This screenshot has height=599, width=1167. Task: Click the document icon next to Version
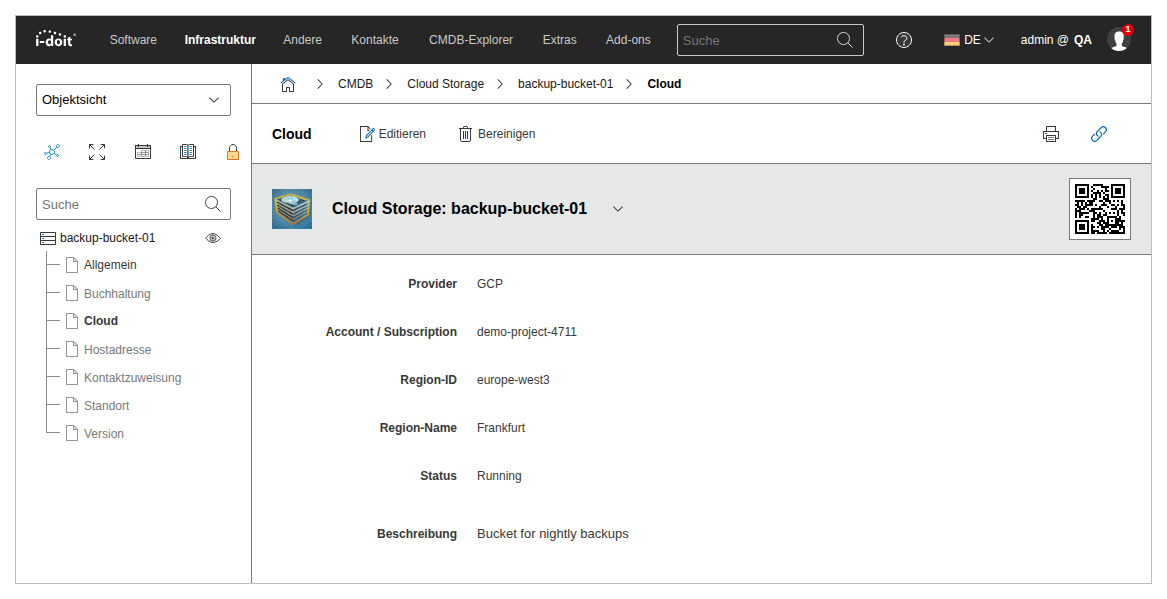coord(72,434)
